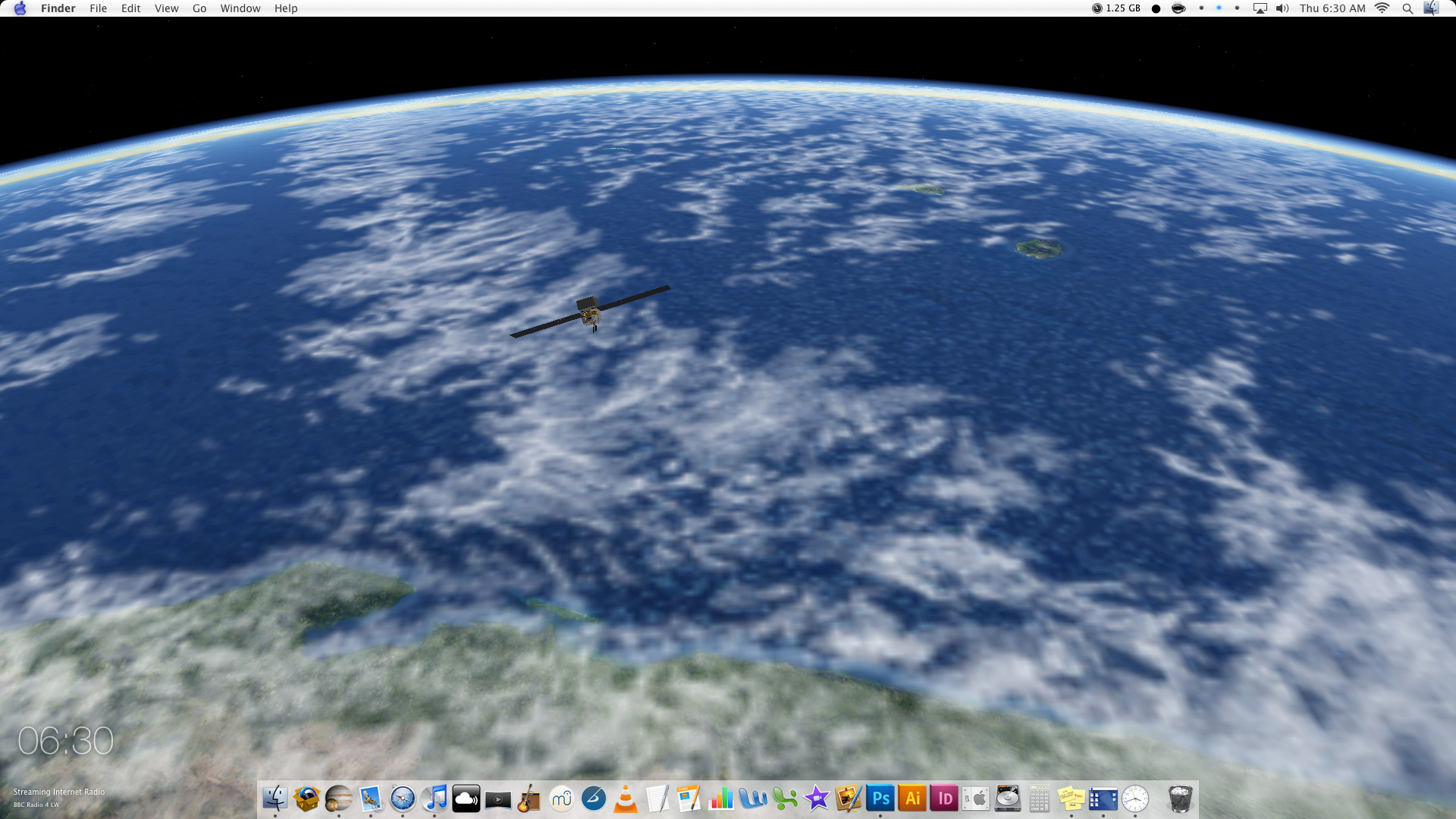Click Streaming Internet Radio desktop text
Viewport: 1456px width, 819px height.
59,792
